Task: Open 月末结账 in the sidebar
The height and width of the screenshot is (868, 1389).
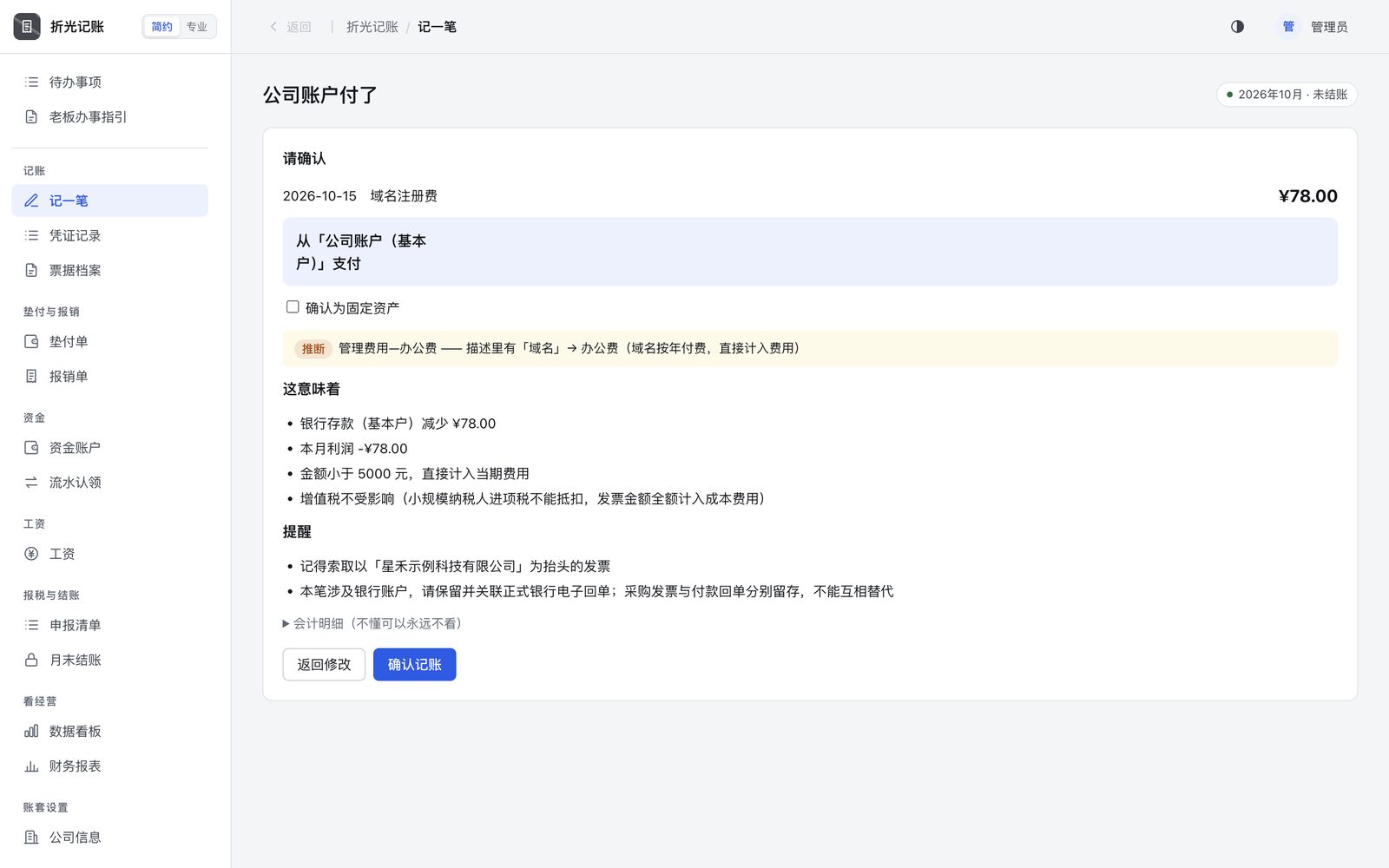Action: point(109,660)
